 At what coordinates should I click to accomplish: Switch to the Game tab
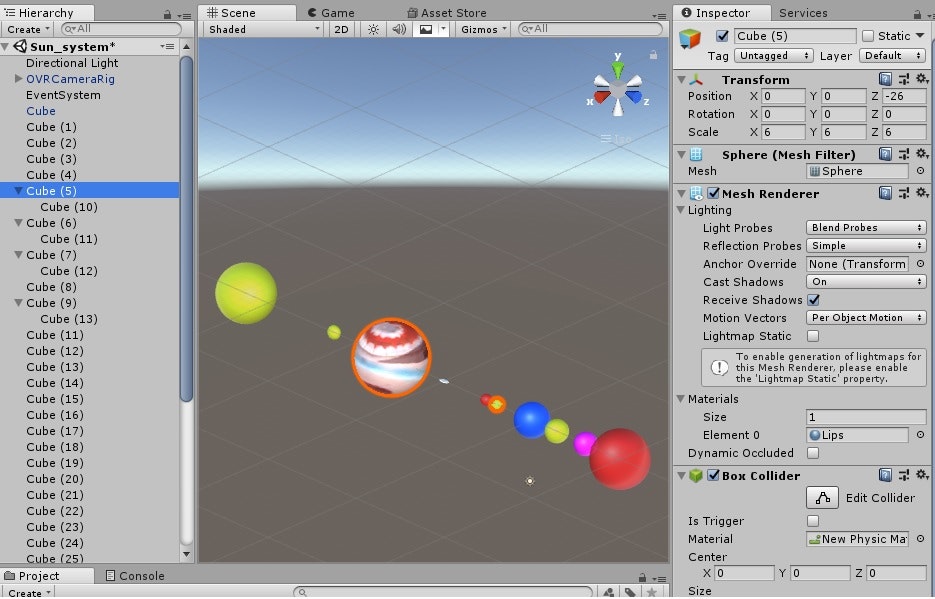pyautogui.click(x=331, y=13)
